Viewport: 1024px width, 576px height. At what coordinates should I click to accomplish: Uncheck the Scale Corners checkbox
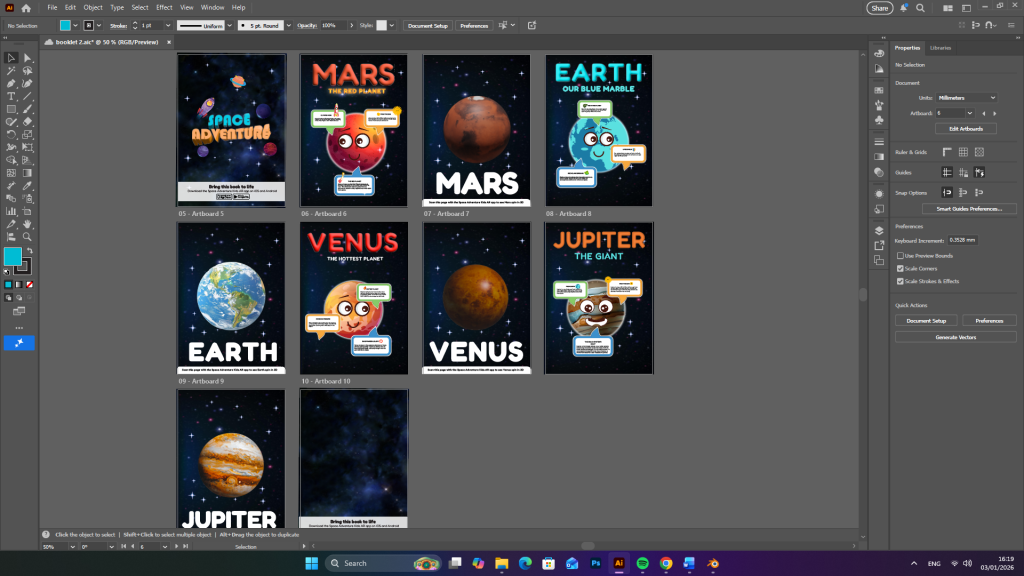click(901, 269)
